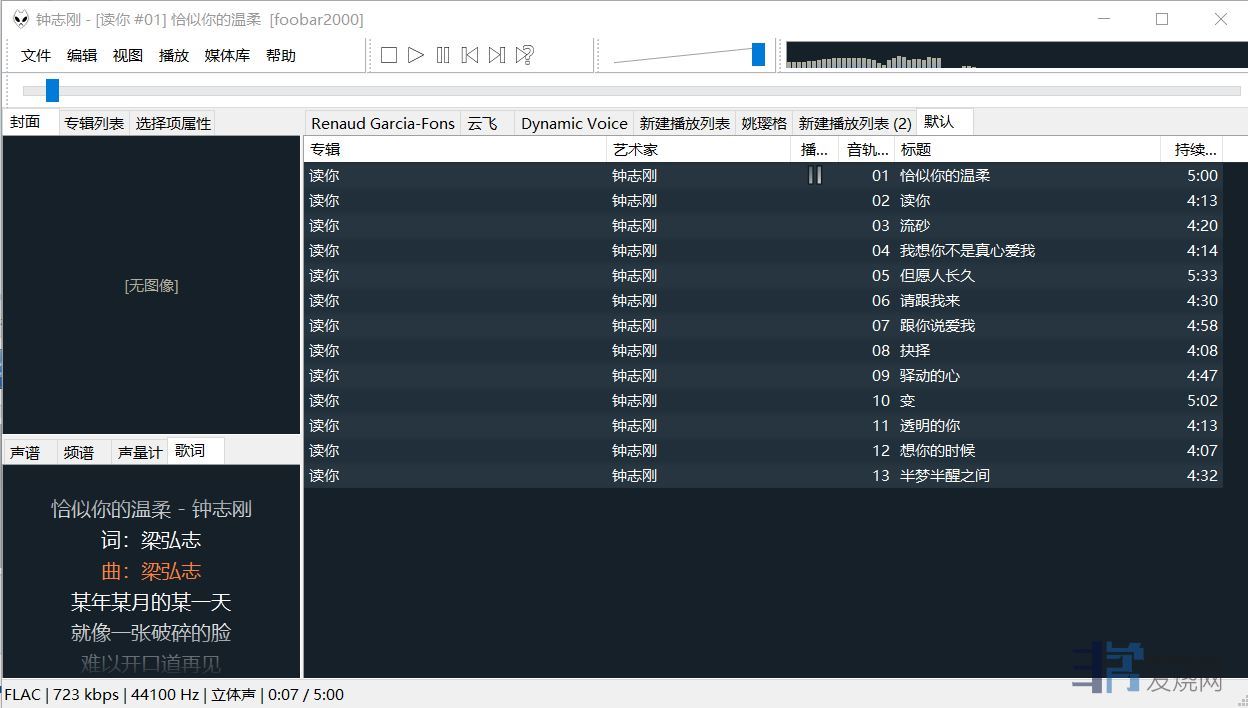This screenshot has height=708, width=1248.
Task: Click the volume slider handle
Action: 758,55
